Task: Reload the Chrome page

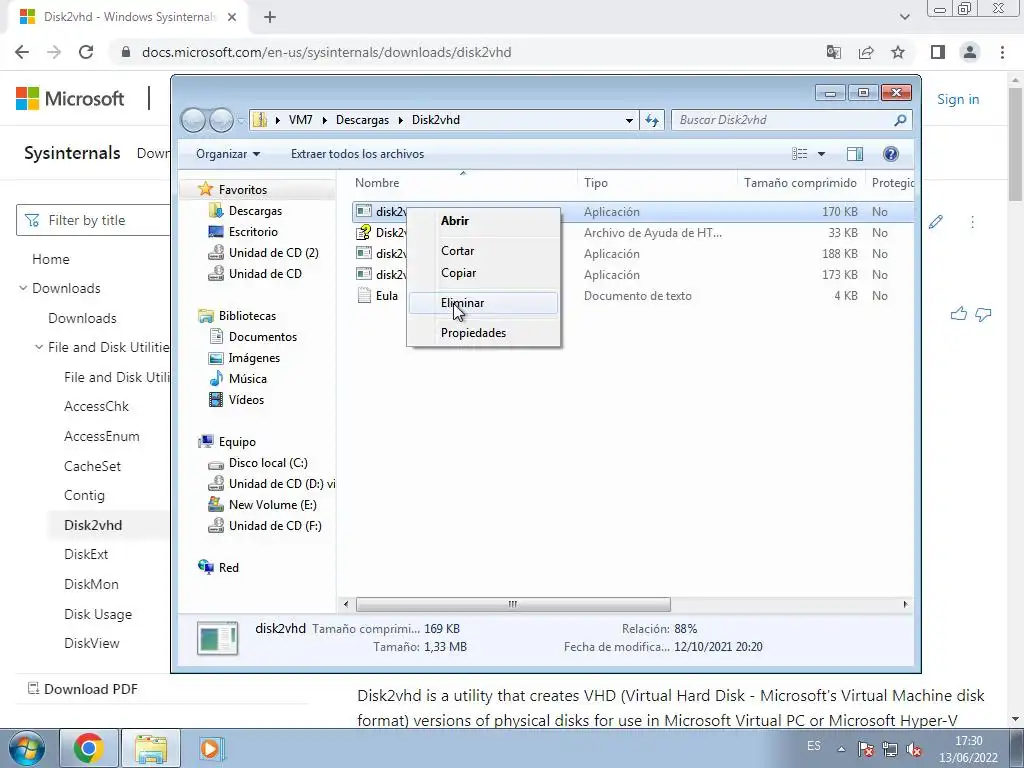Action: point(86,52)
